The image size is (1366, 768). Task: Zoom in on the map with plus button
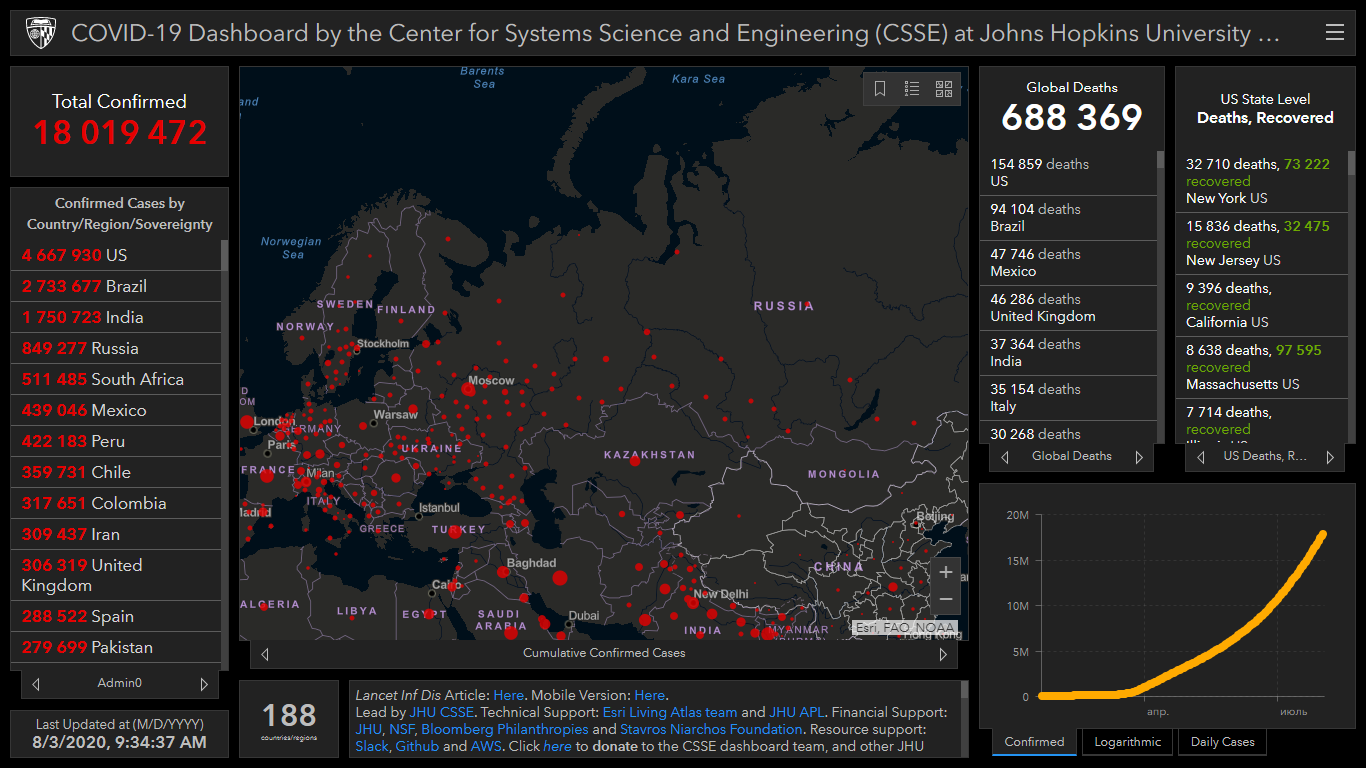pyautogui.click(x=945, y=573)
